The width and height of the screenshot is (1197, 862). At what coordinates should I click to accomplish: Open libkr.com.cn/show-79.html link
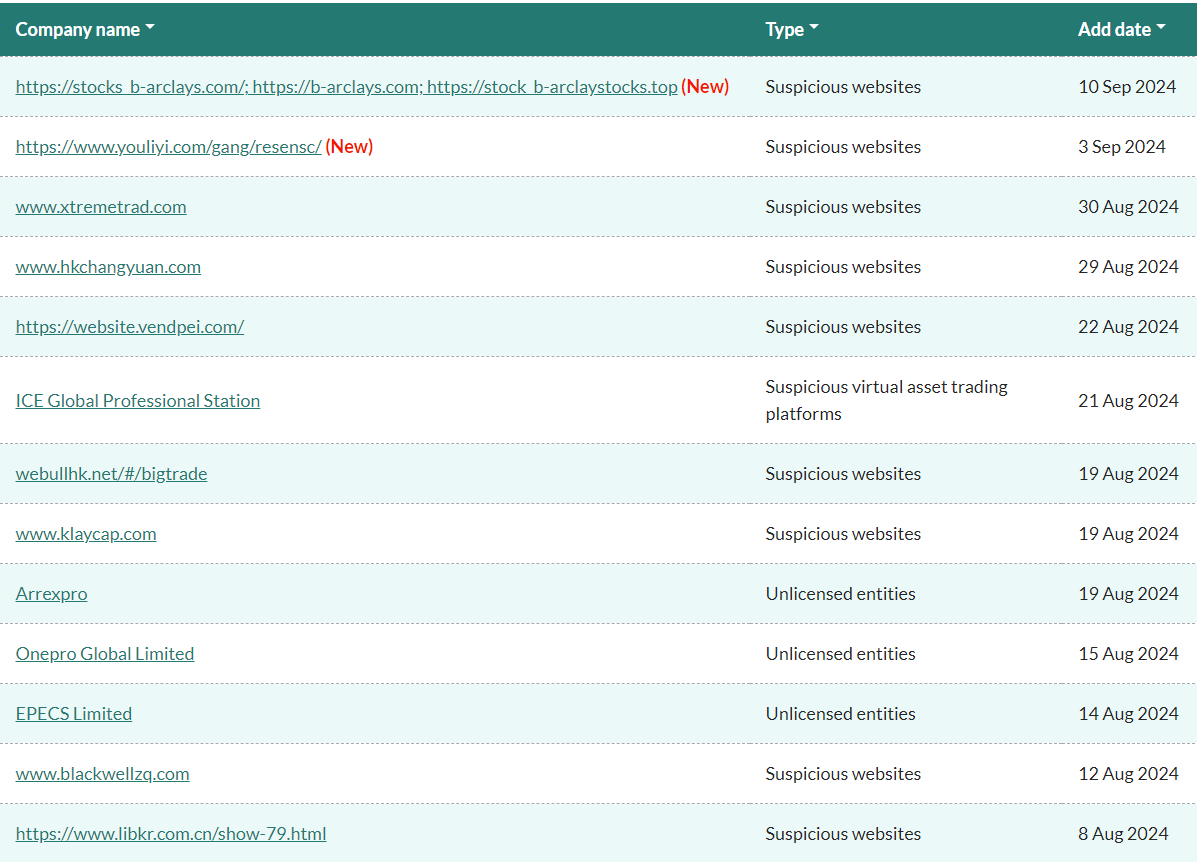pos(171,834)
